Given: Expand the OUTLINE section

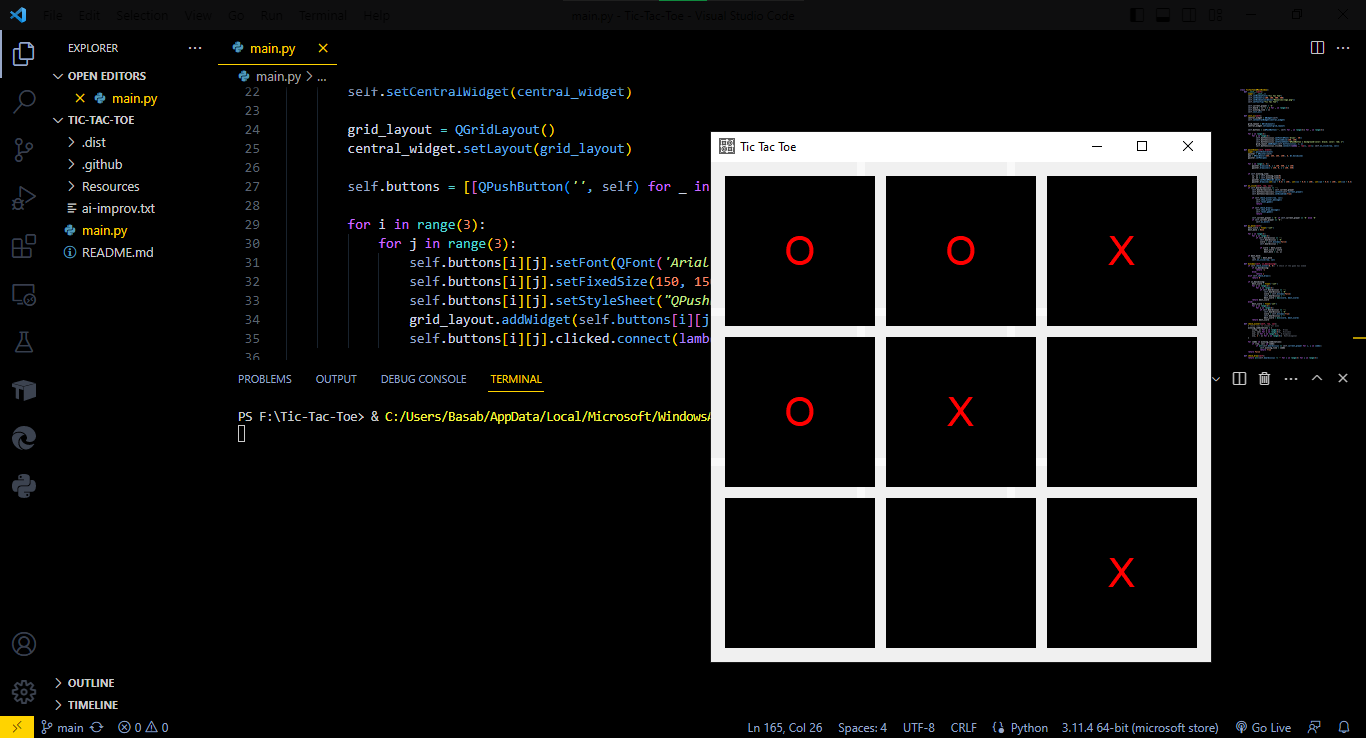Looking at the screenshot, I should pos(90,683).
